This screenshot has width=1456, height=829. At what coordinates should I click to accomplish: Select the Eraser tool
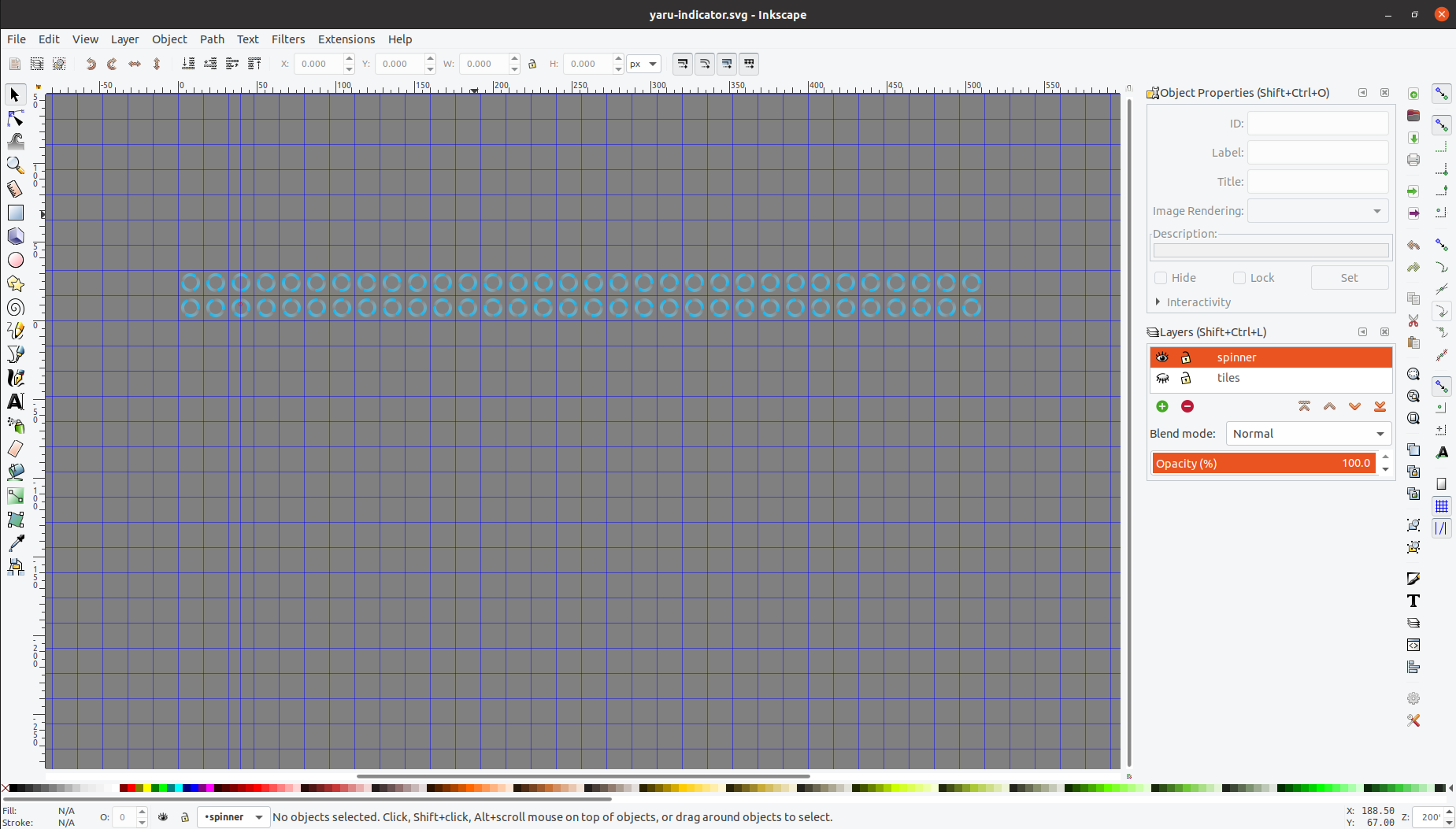tap(15, 449)
